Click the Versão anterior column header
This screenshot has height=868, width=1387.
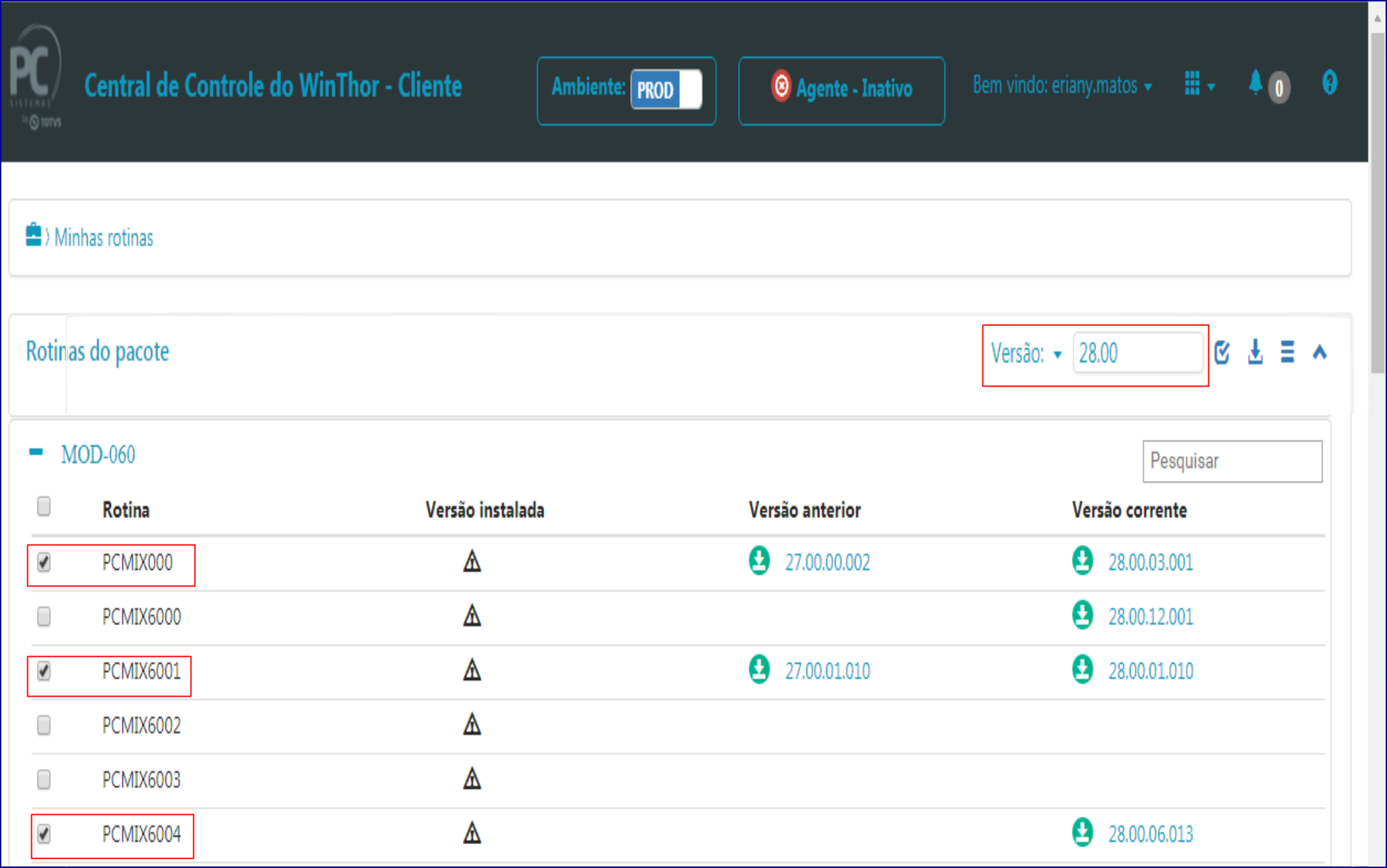point(805,511)
